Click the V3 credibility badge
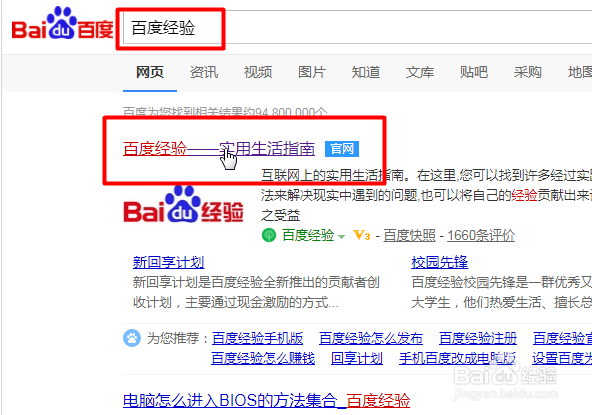The height and width of the screenshot is (415, 592). pos(361,236)
